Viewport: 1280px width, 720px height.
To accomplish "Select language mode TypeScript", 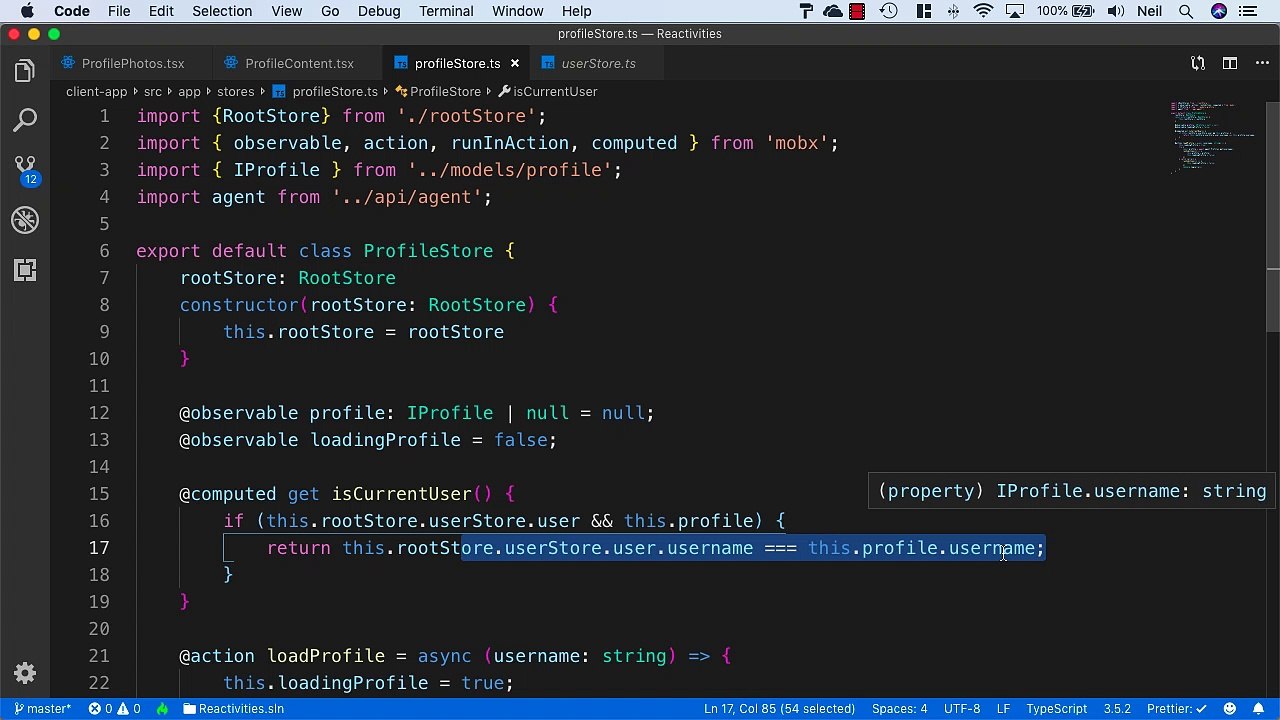I will tap(1056, 708).
